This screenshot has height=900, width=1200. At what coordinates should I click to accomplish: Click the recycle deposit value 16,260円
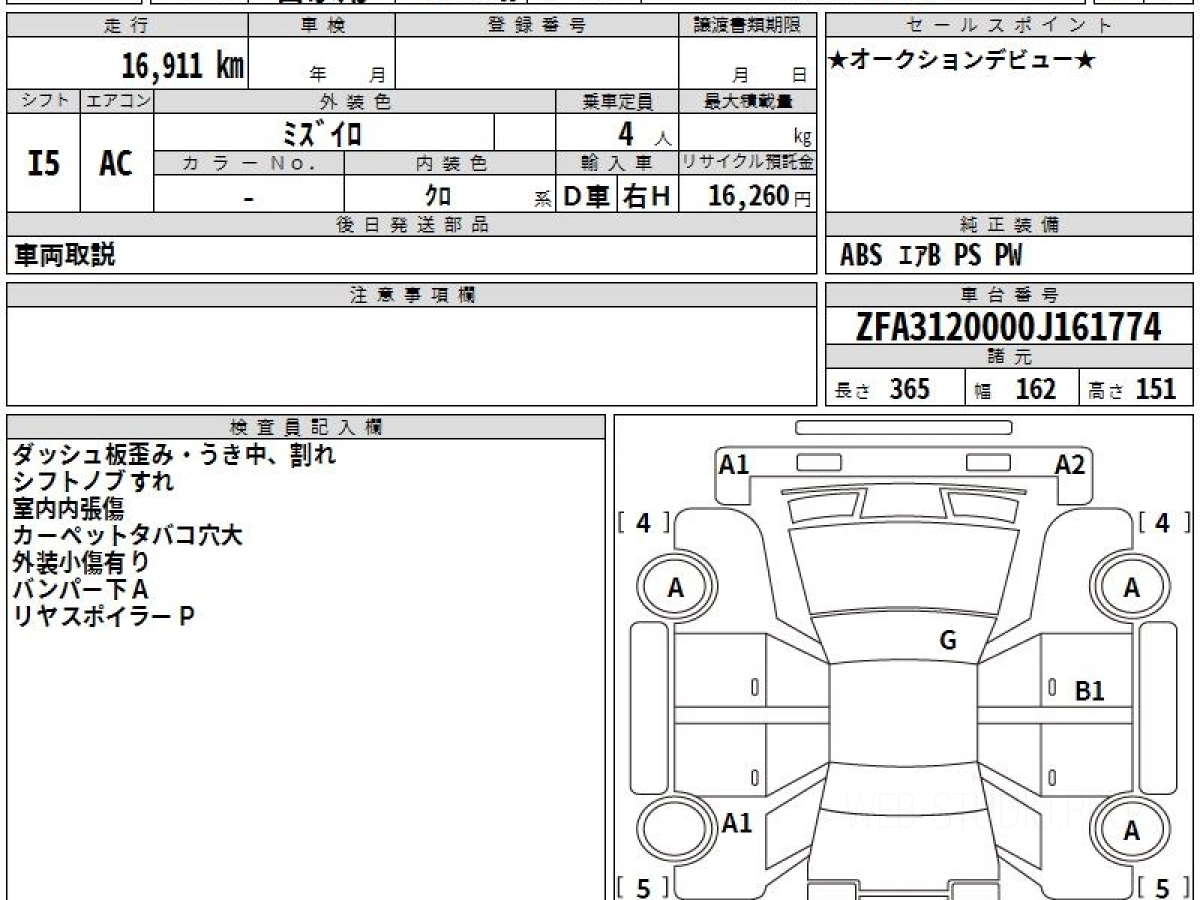(759, 196)
